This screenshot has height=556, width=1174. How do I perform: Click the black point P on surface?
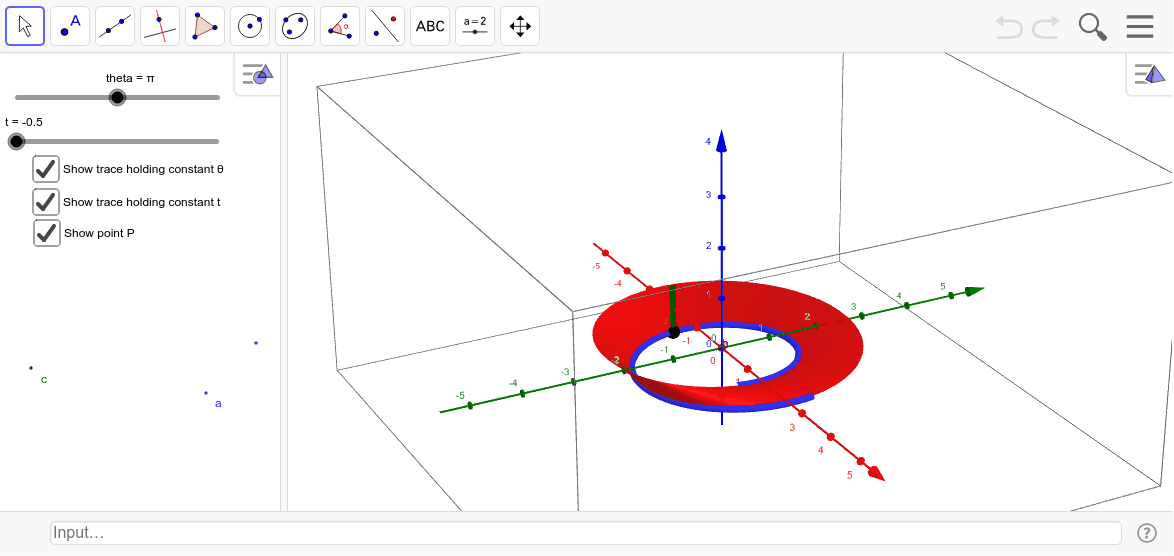[x=673, y=332]
